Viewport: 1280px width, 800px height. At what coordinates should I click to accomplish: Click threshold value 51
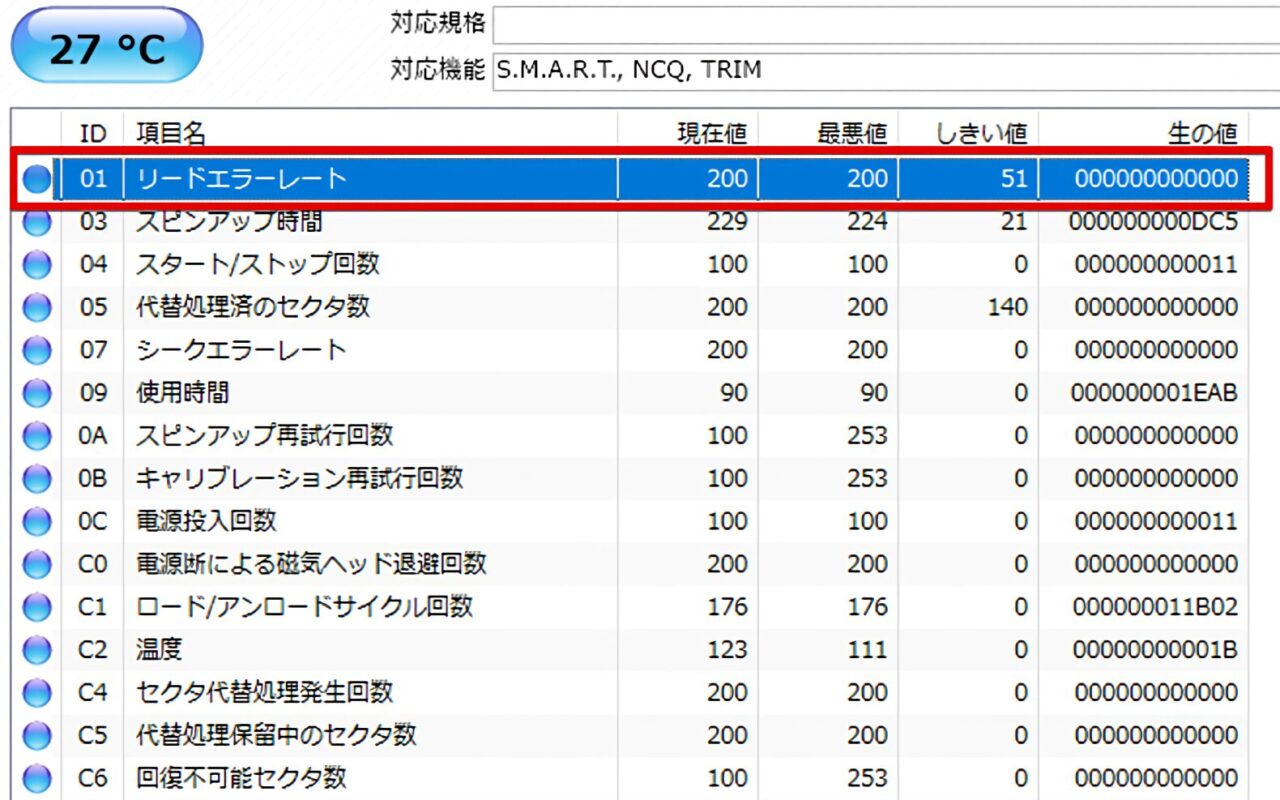[x=1014, y=179]
